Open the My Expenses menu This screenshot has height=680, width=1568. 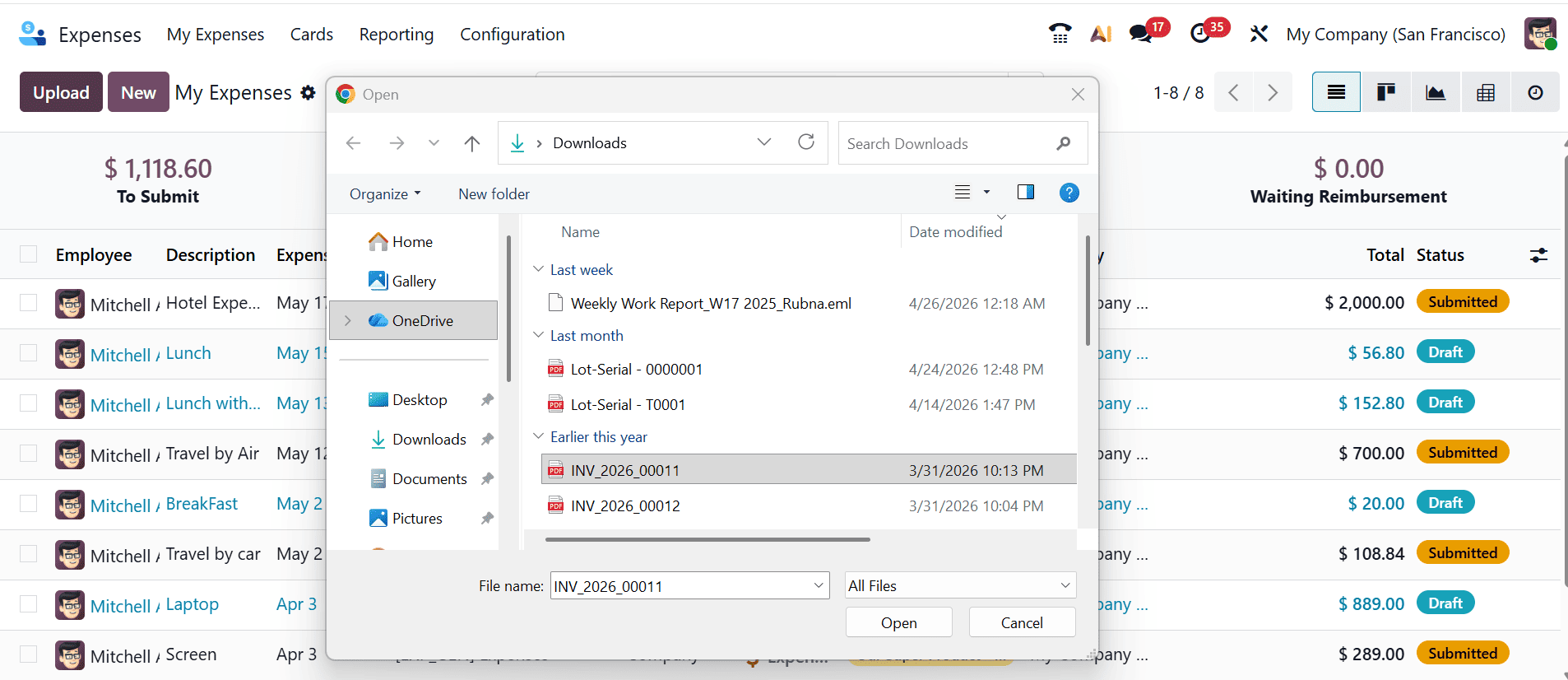(x=216, y=35)
